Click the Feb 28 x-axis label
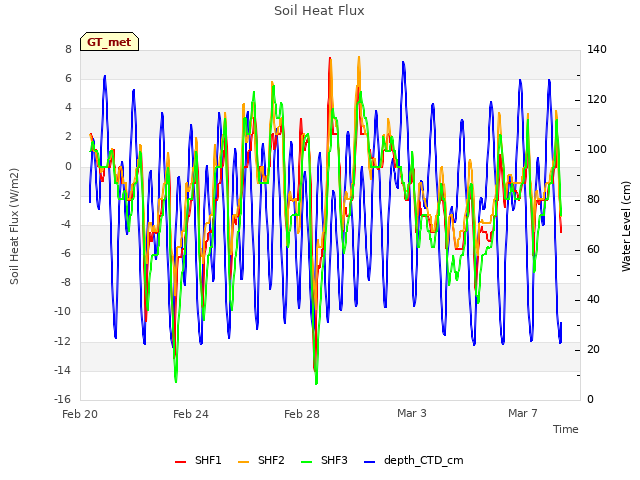The width and height of the screenshot is (640, 480). coord(302,414)
